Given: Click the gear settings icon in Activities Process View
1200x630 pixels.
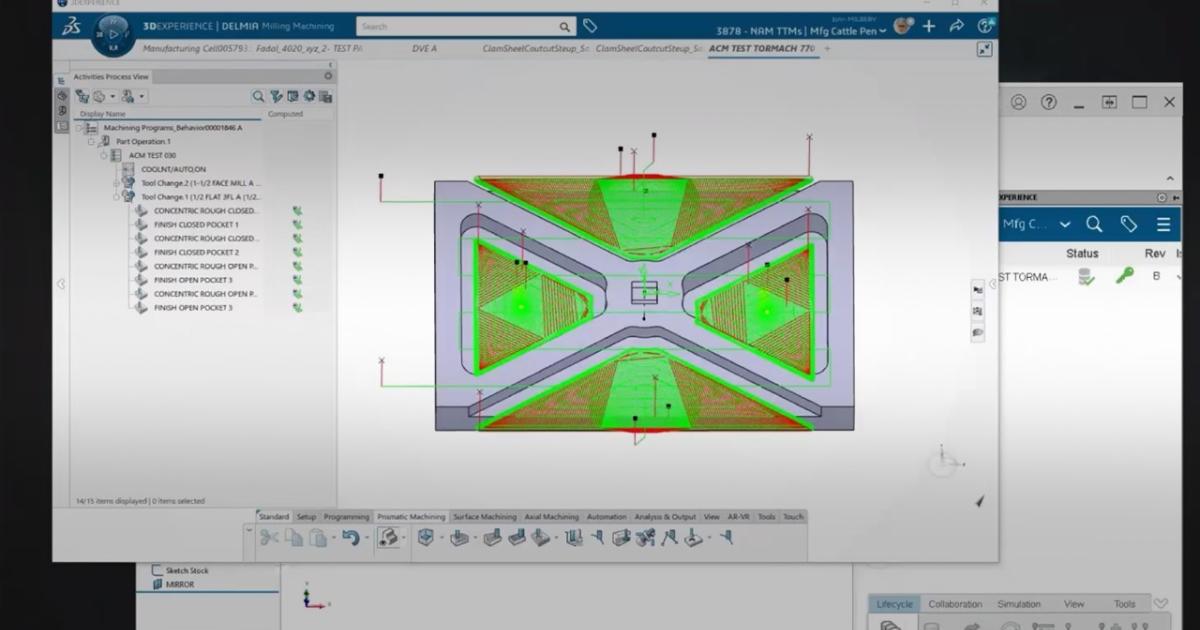Looking at the screenshot, I should coord(309,97).
